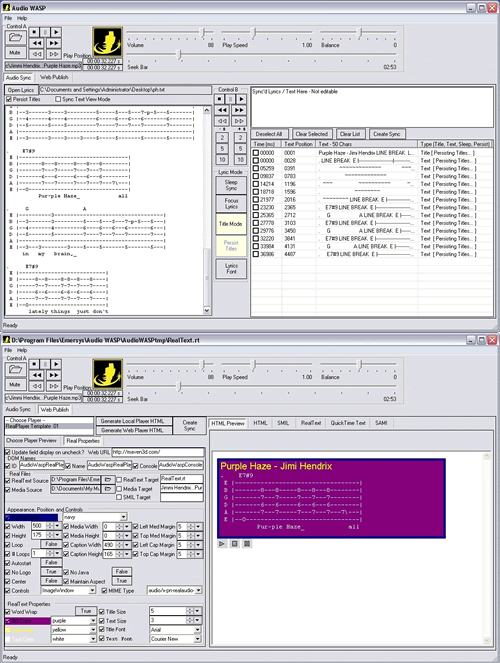Click Generate Local Player HTML

click(x=134, y=421)
